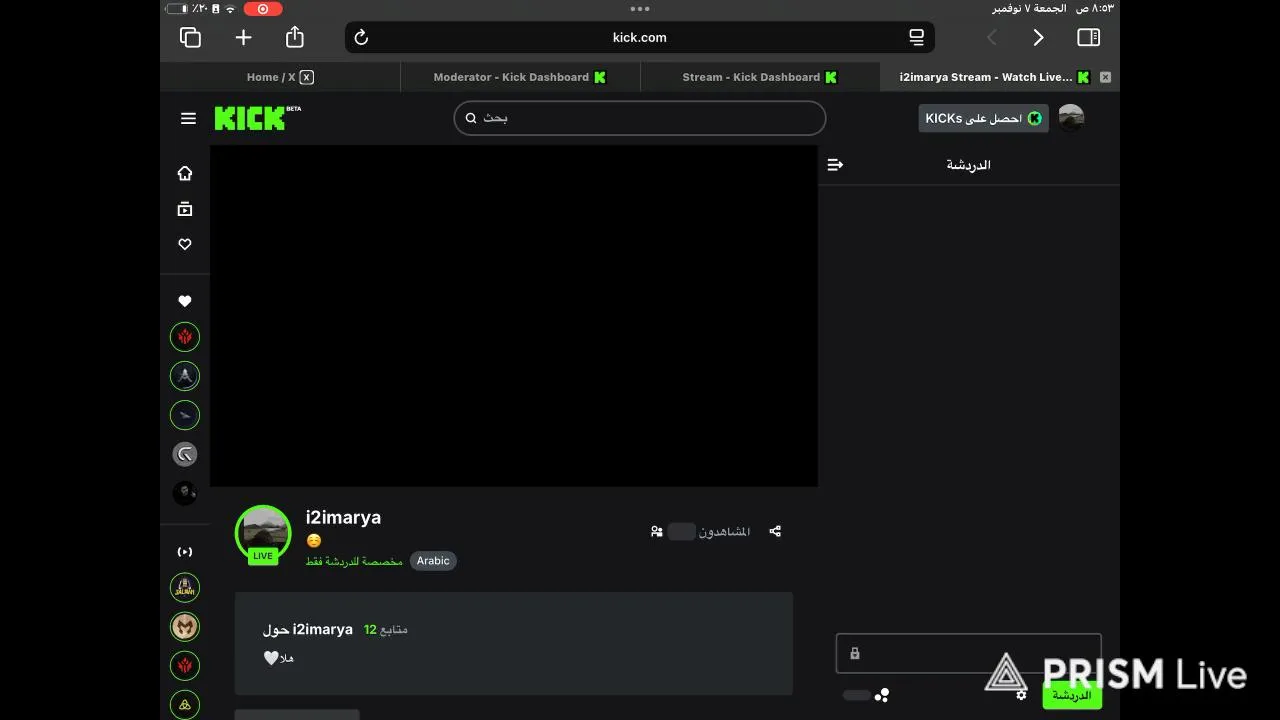
Task: Click the black video player area
Action: pos(514,316)
